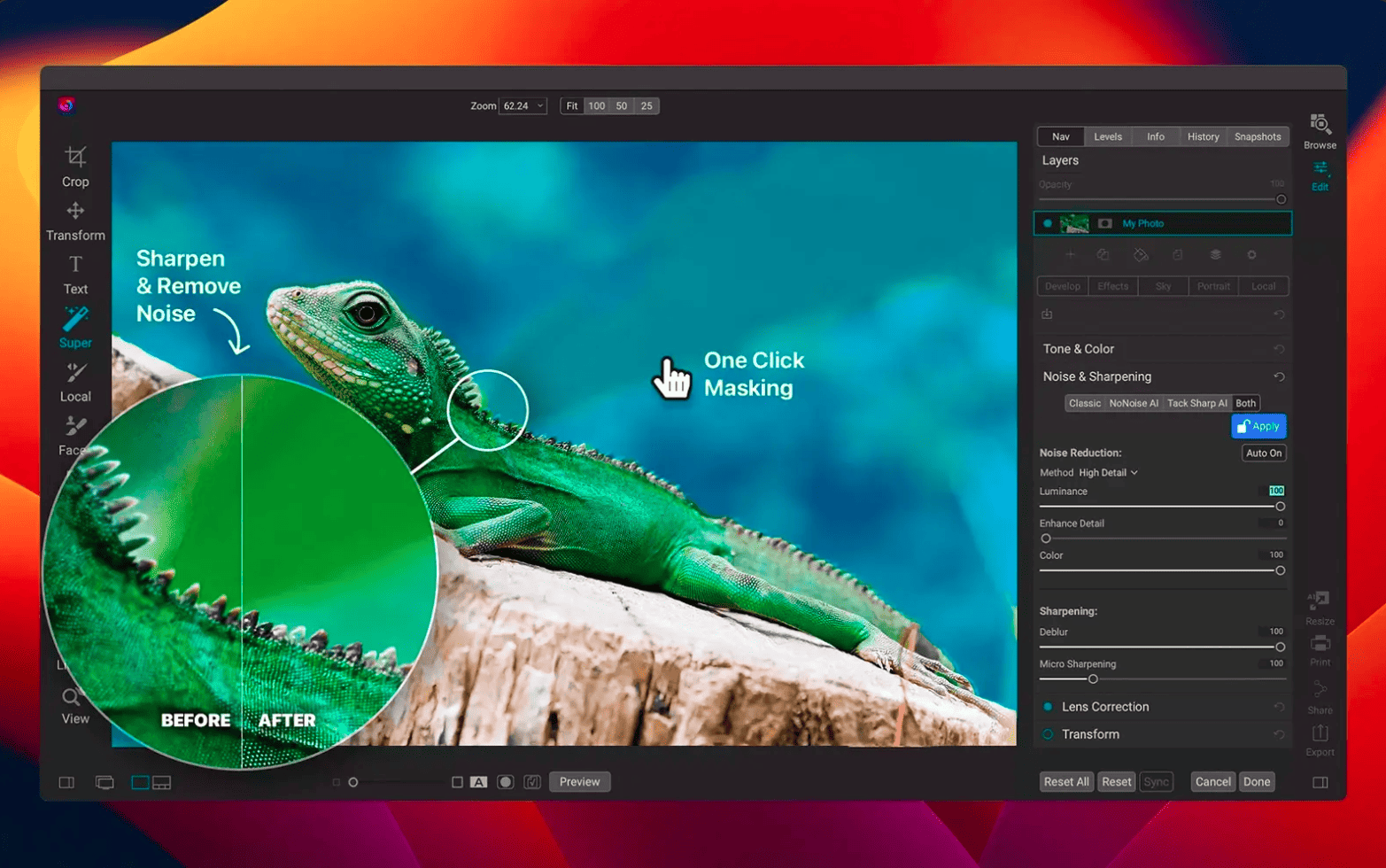
Task: Collapse the Noise & Sharpening section
Action: pos(1097,376)
